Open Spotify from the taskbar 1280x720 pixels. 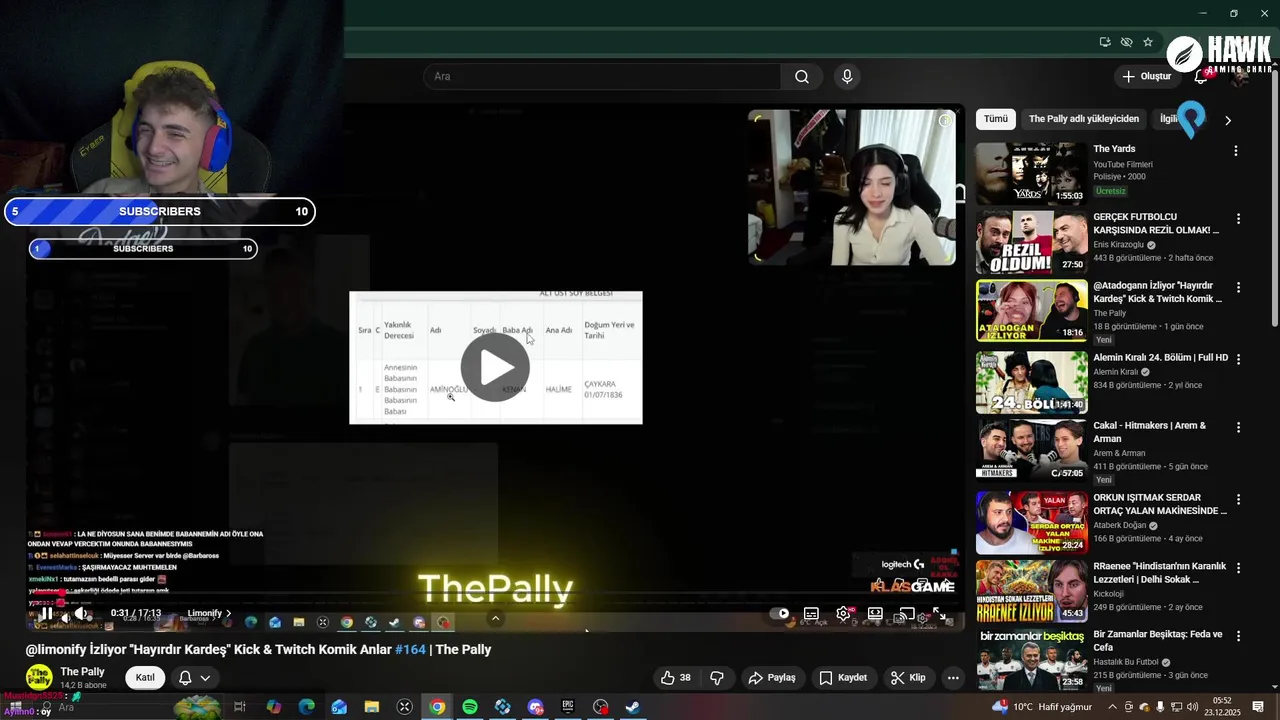(x=470, y=707)
